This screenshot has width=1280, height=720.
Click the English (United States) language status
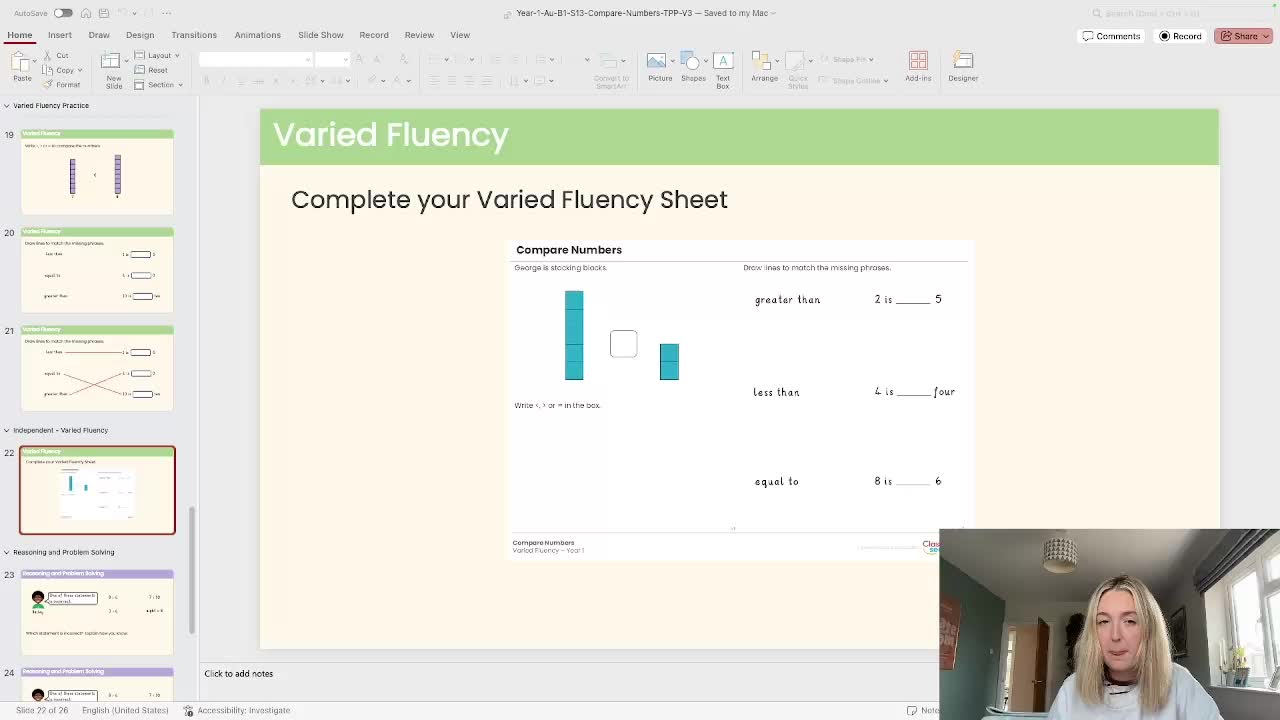point(125,710)
